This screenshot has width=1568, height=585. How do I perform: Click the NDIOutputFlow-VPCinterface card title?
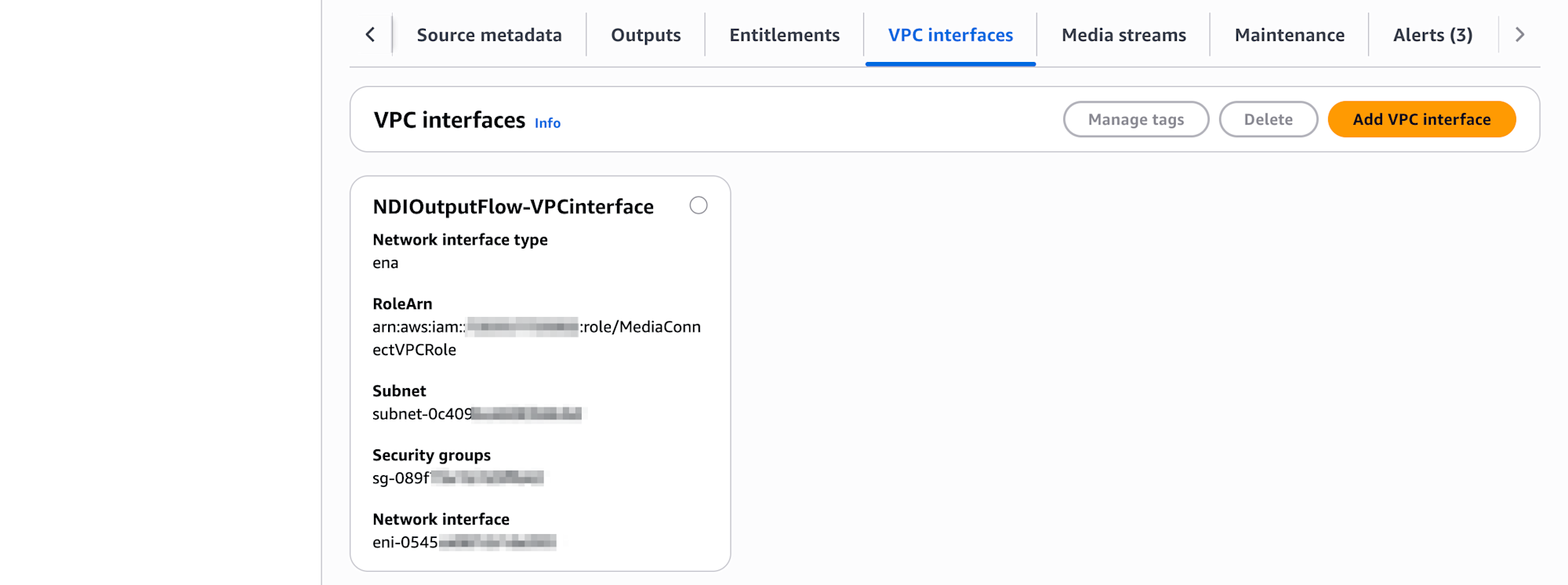click(x=513, y=207)
